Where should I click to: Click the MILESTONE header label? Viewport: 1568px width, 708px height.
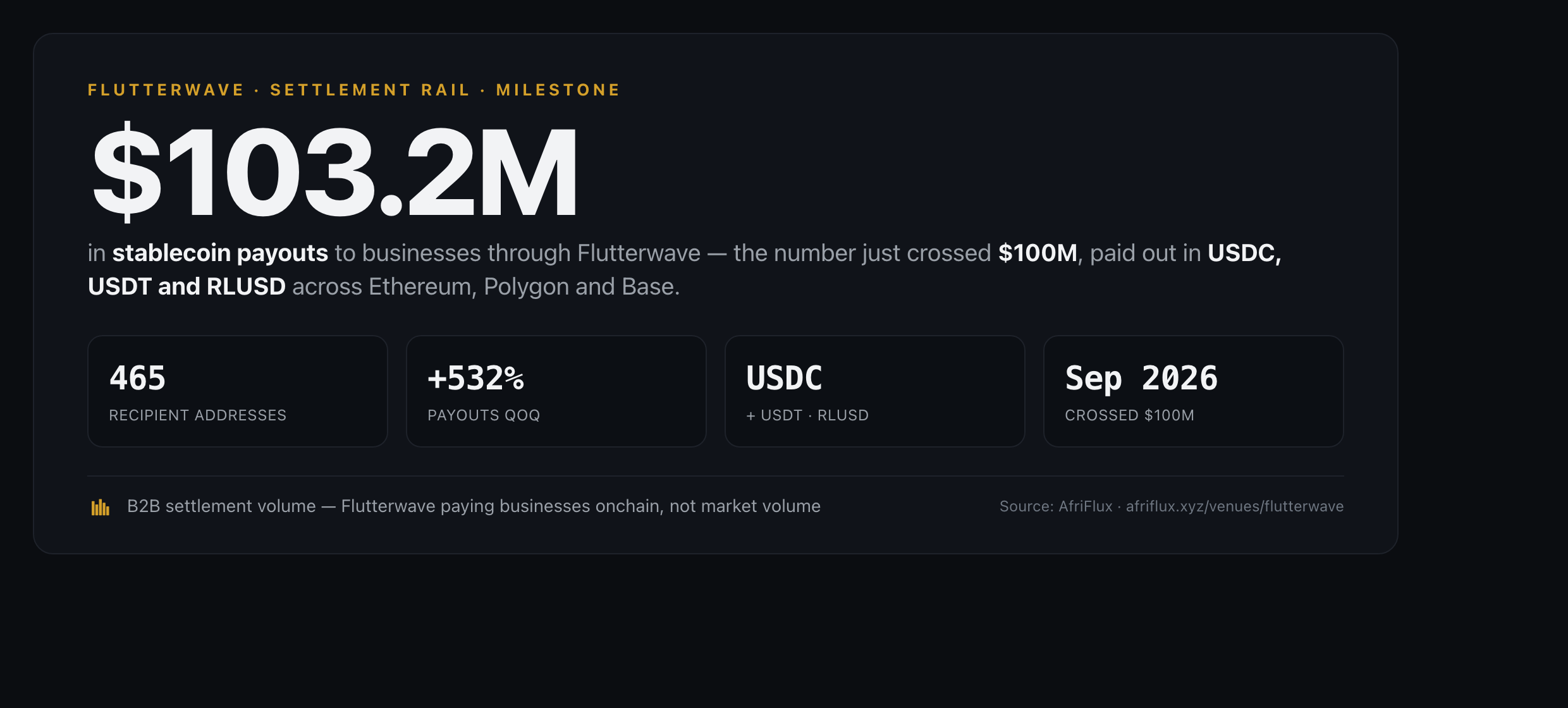pyautogui.click(x=558, y=90)
